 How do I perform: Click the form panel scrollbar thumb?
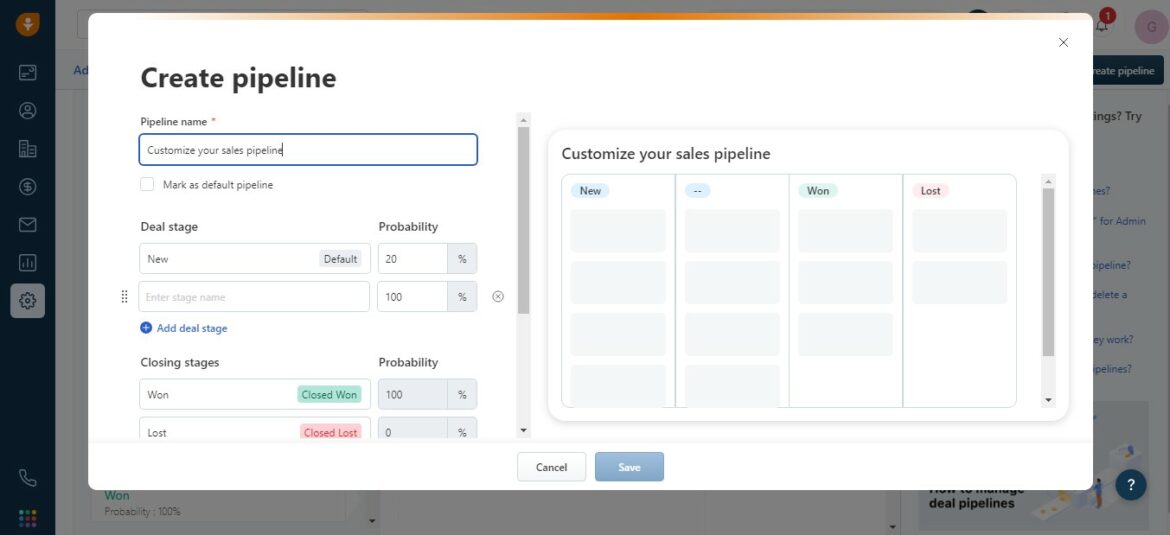click(x=523, y=220)
